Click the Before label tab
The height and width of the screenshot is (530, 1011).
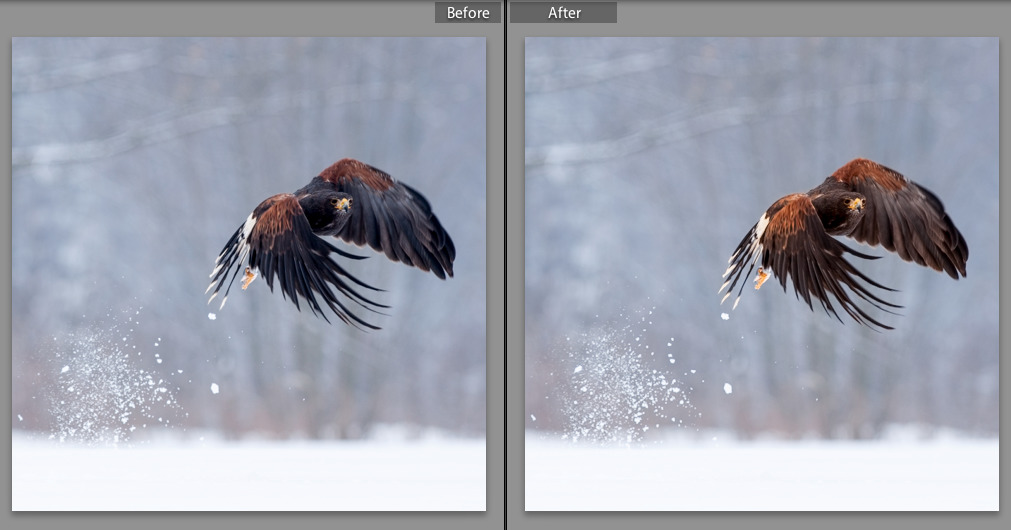click(467, 13)
